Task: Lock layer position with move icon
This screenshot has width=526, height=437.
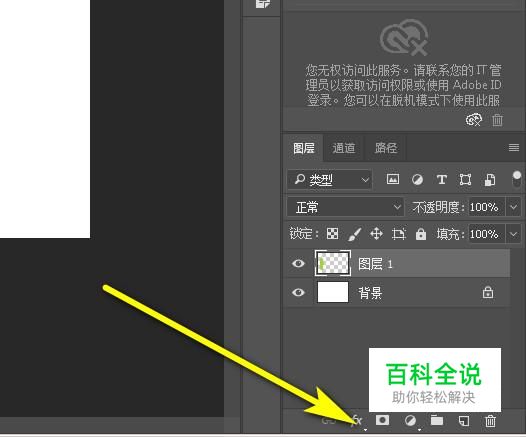Action: 376,233
